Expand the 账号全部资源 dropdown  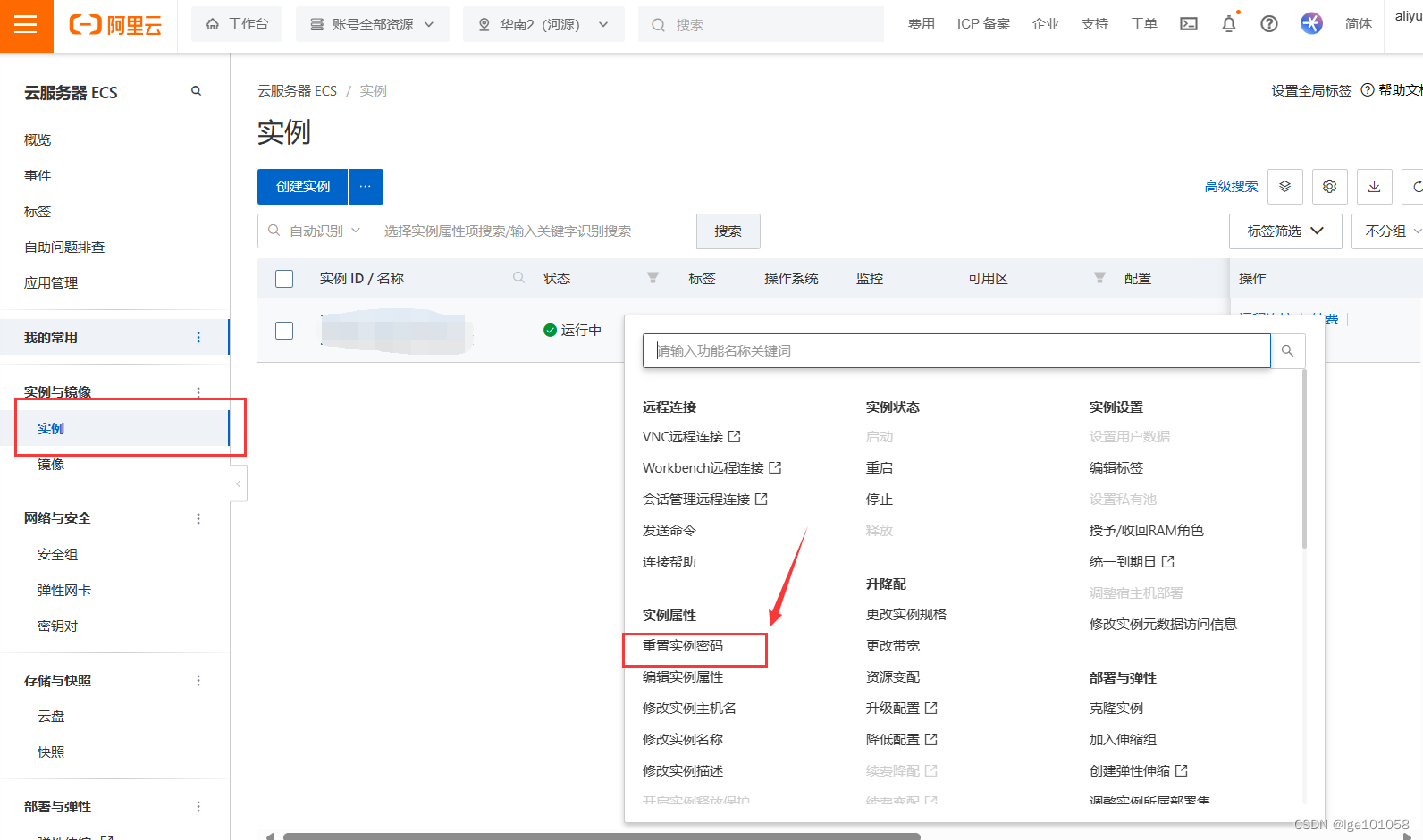click(x=373, y=24)
